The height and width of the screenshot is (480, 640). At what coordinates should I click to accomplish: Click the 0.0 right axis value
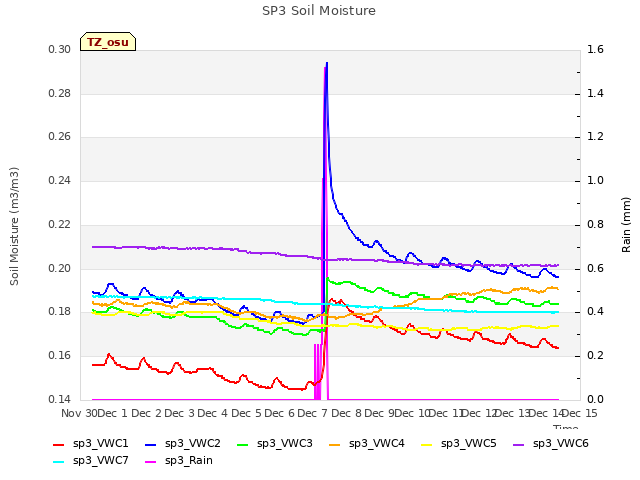pyautogui.click(x=595, y=399)
